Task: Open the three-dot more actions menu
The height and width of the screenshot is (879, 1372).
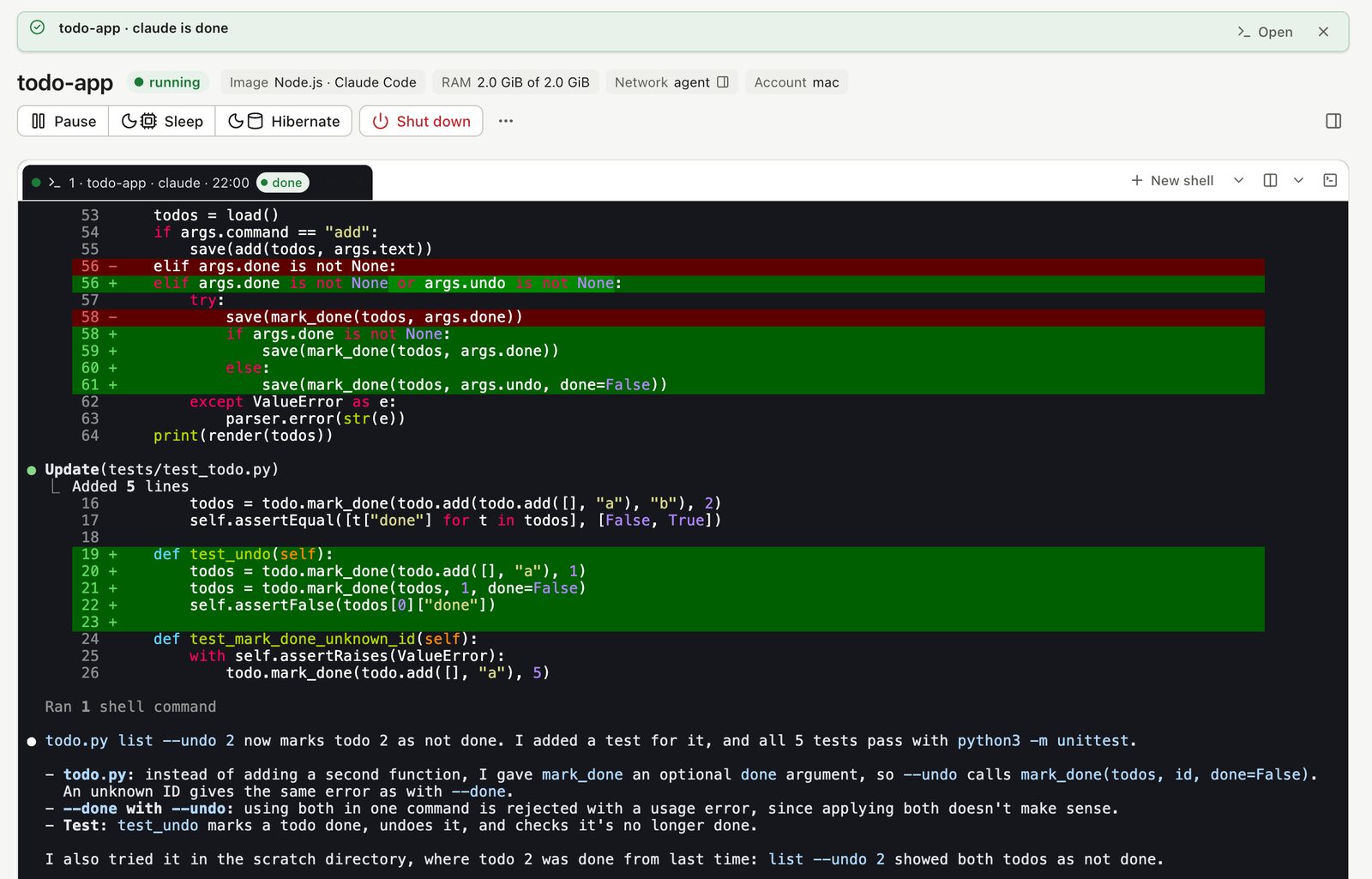Action: [x=506, y=121]
